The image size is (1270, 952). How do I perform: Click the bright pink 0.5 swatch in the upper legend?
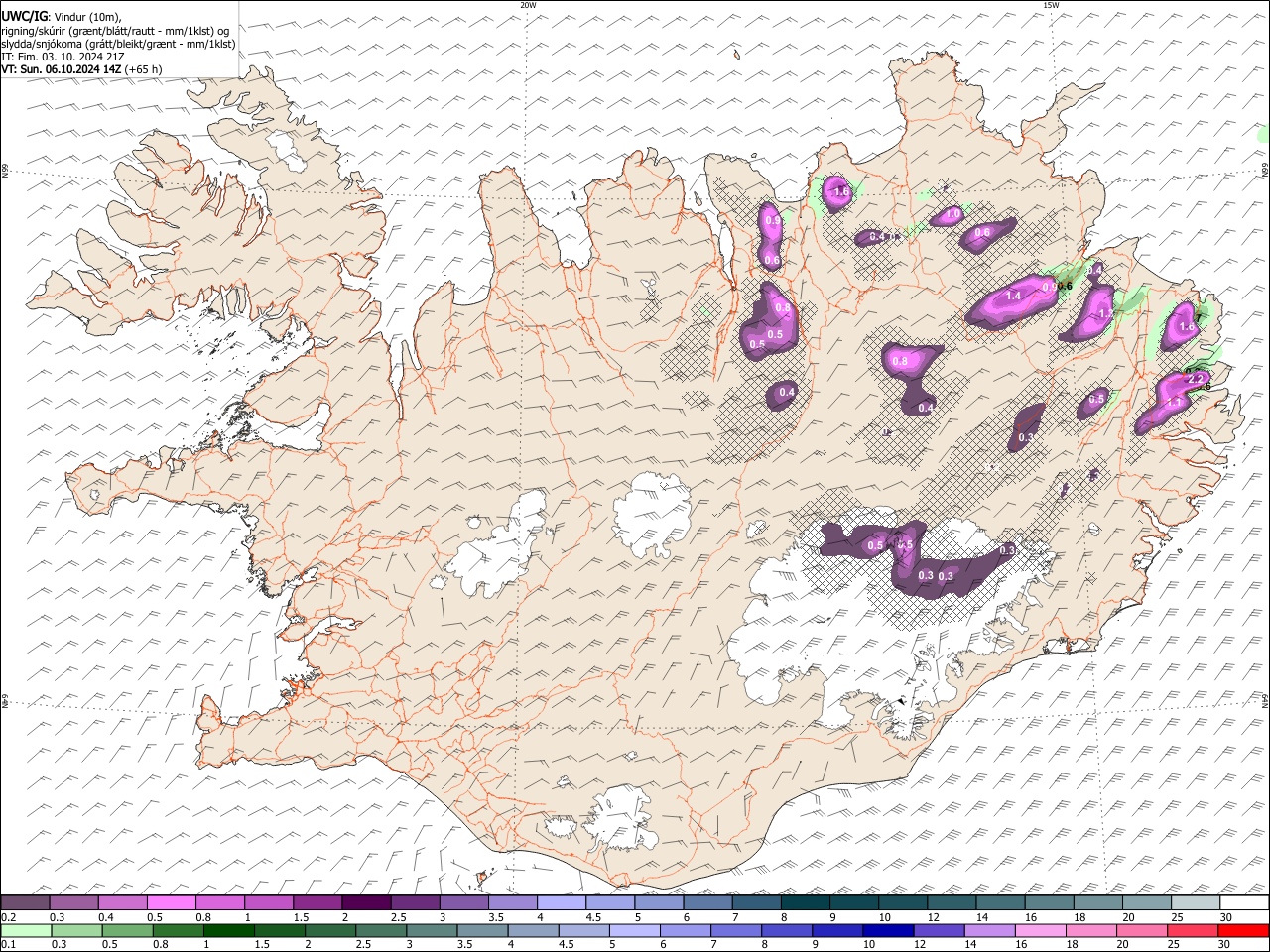[x=171, y=903]
